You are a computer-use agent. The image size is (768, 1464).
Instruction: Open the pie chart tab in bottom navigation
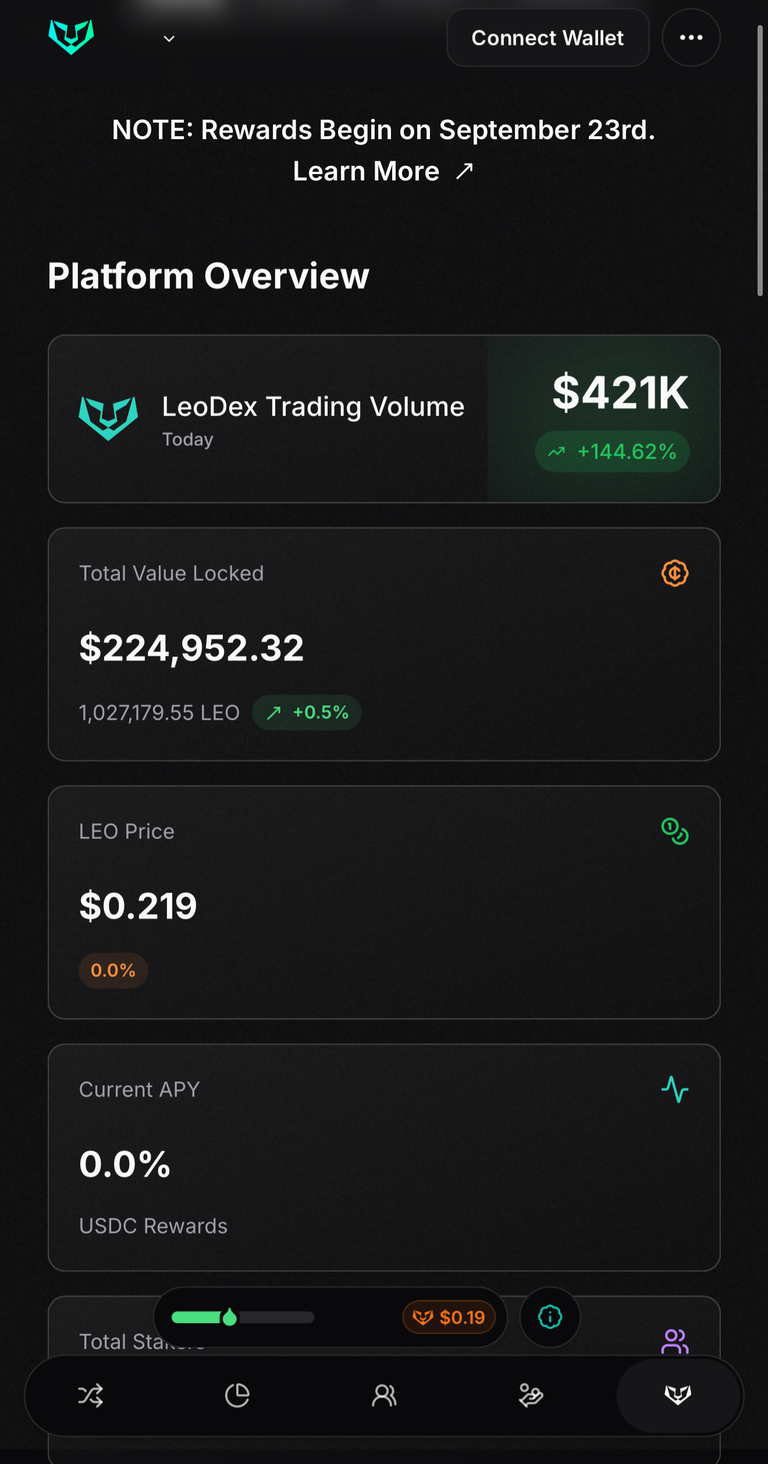coord(237,1395)
